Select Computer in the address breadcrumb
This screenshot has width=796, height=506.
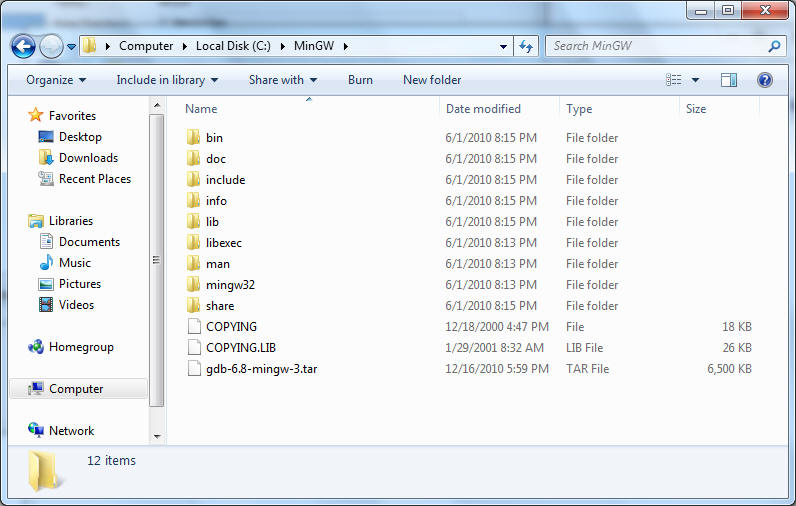pyautogui.click(x=146, y=46)
